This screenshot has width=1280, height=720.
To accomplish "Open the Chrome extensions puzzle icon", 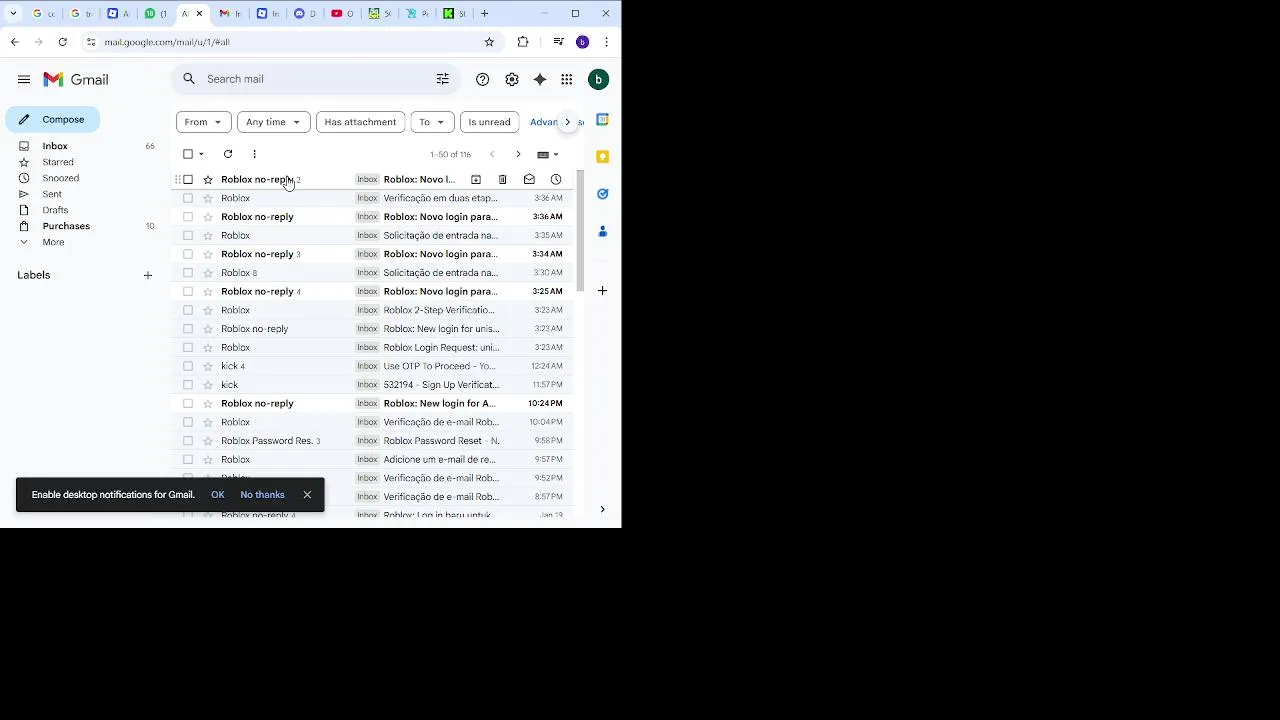I will [x=523, y=42].
